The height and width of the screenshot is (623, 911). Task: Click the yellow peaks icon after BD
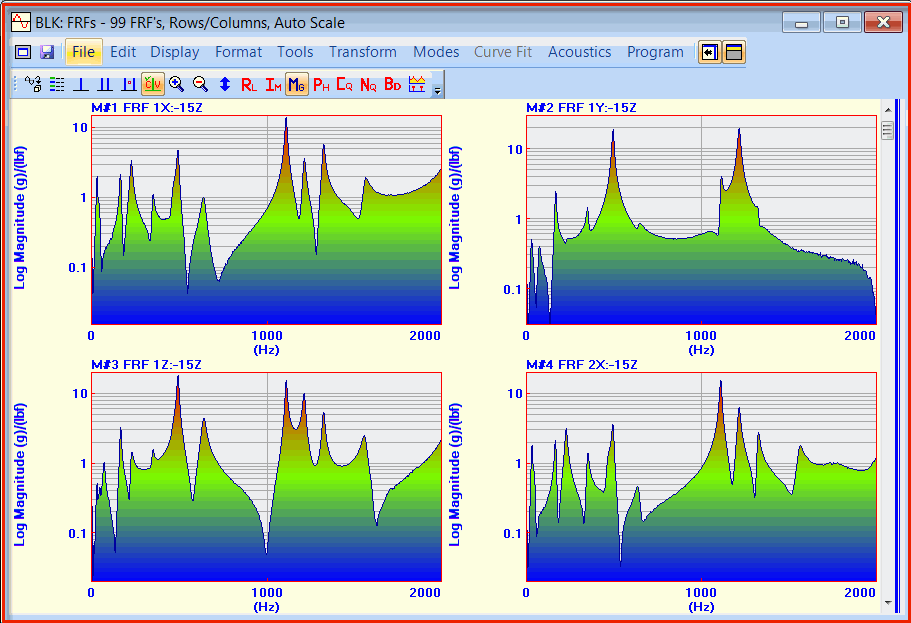[x=417, y=84]
